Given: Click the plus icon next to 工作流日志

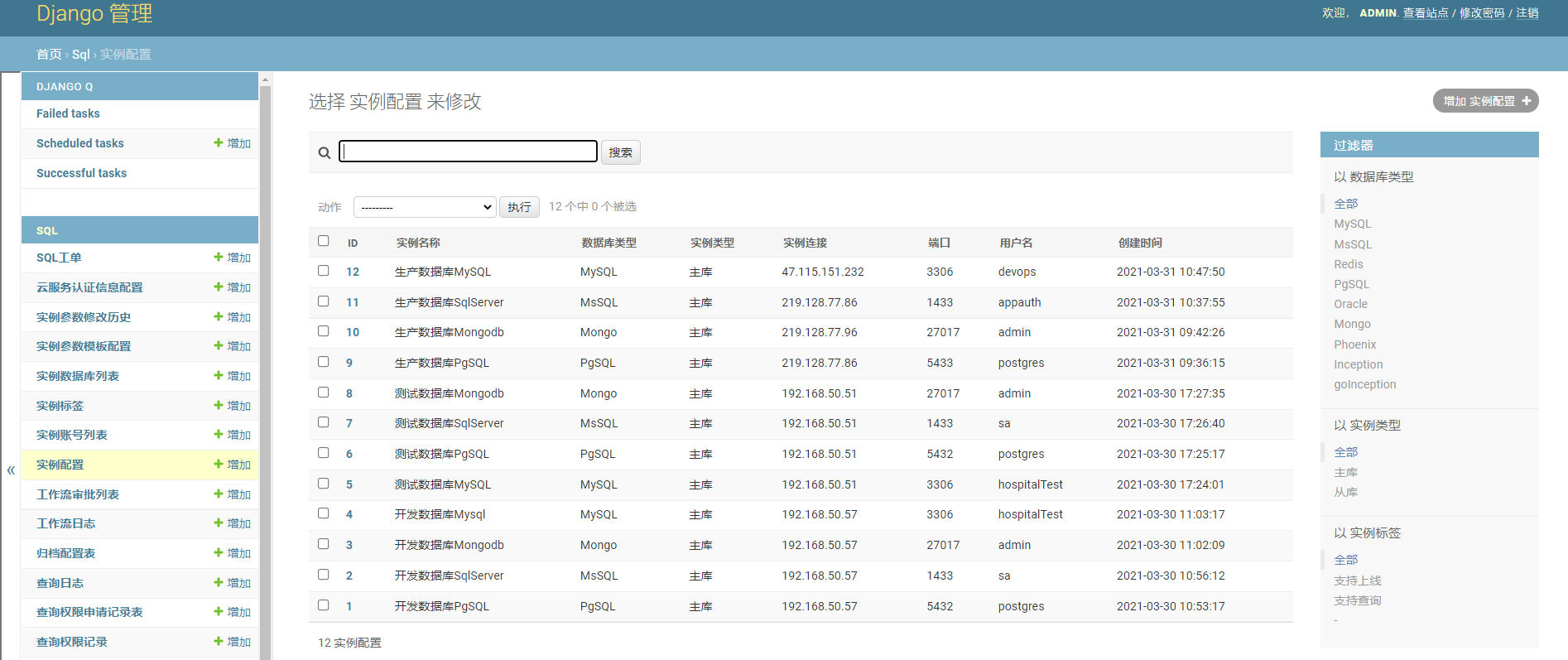Looking at the screenshot, I should (219, 523).
